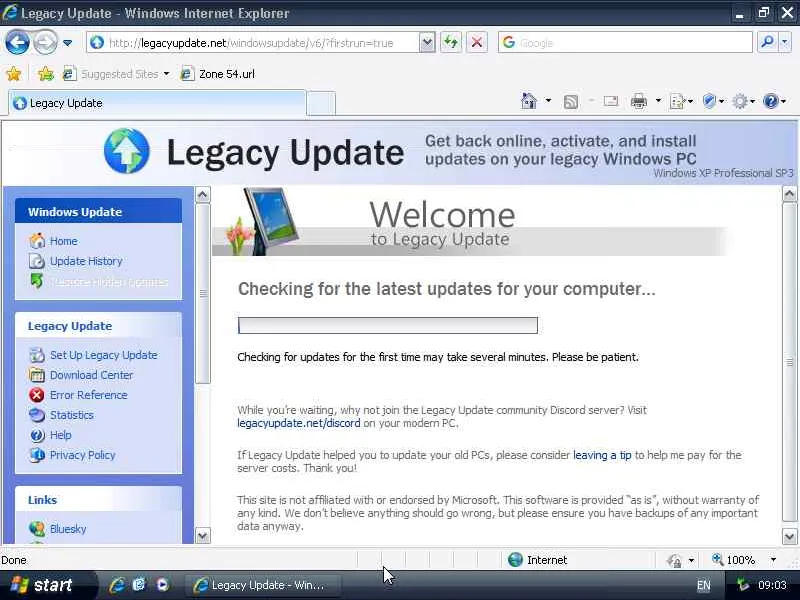Viewport: 800px width, 600px height.
Task: Open the Statistics link
Action: point(71,415)
